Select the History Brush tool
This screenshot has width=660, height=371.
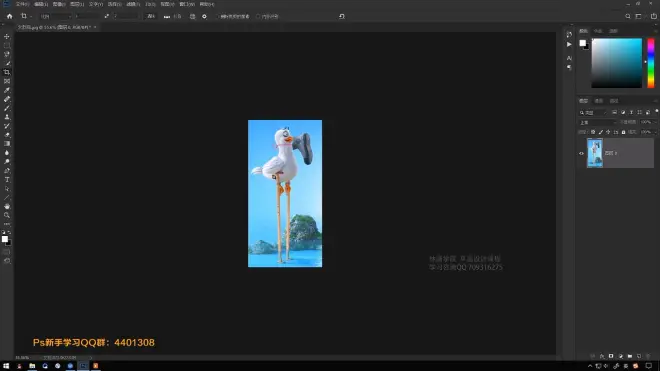(7, 126)
